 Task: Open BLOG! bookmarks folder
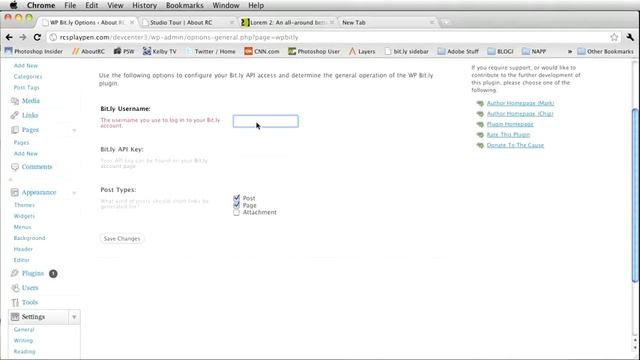(x=500, y=51)
